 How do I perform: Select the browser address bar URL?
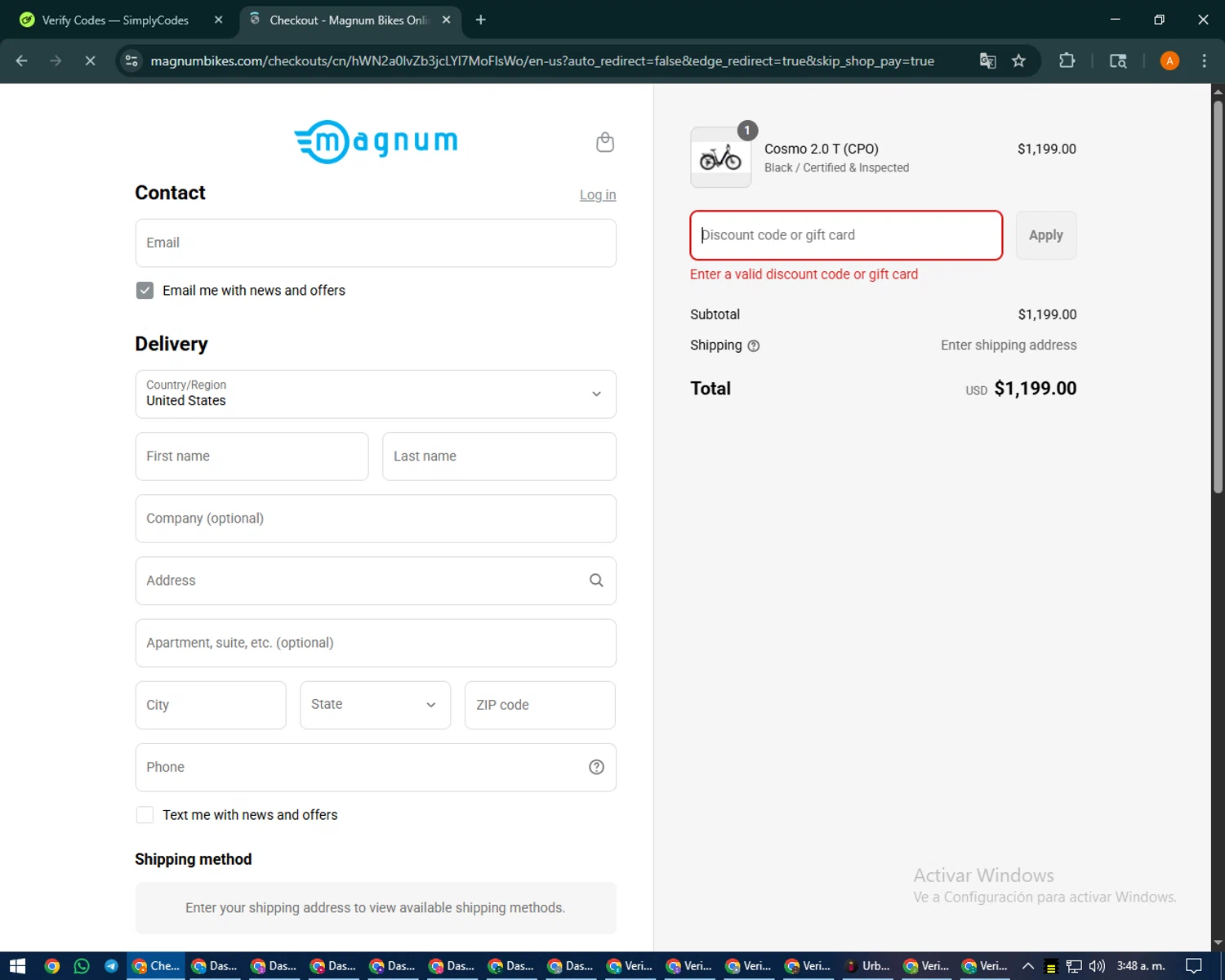coord(542,60)
